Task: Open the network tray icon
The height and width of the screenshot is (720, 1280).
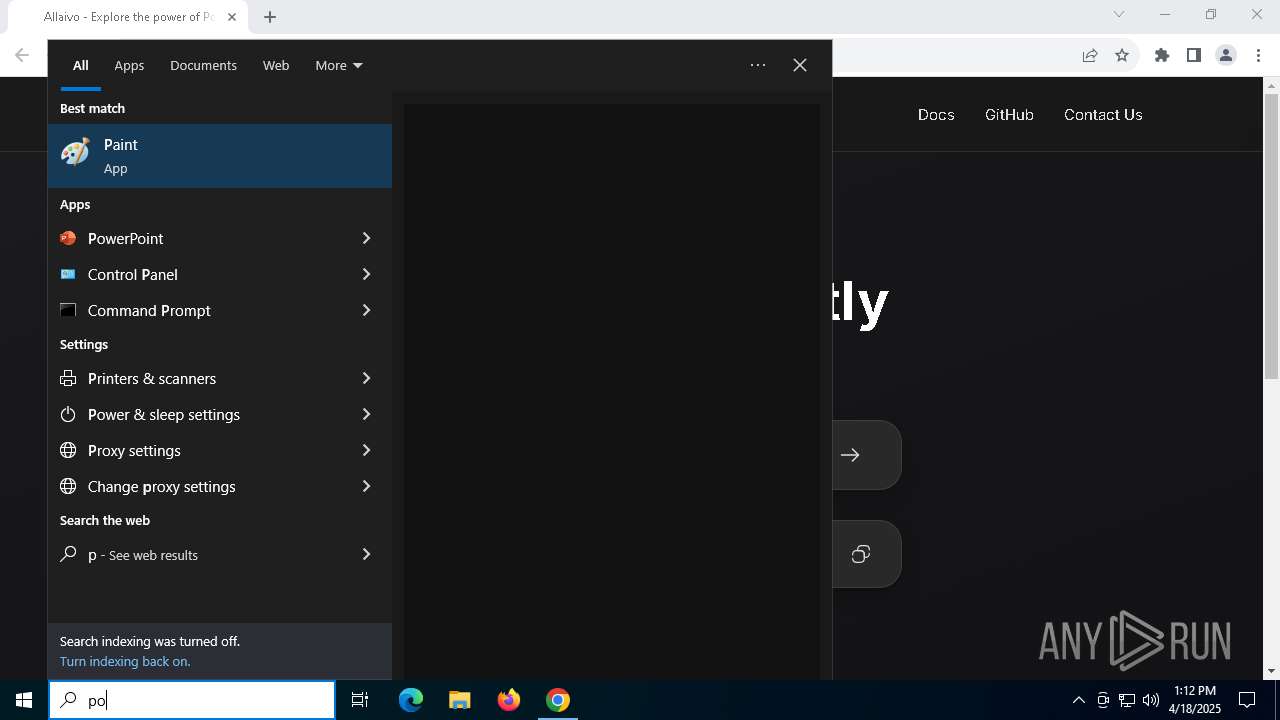Action: point(1127,700)
